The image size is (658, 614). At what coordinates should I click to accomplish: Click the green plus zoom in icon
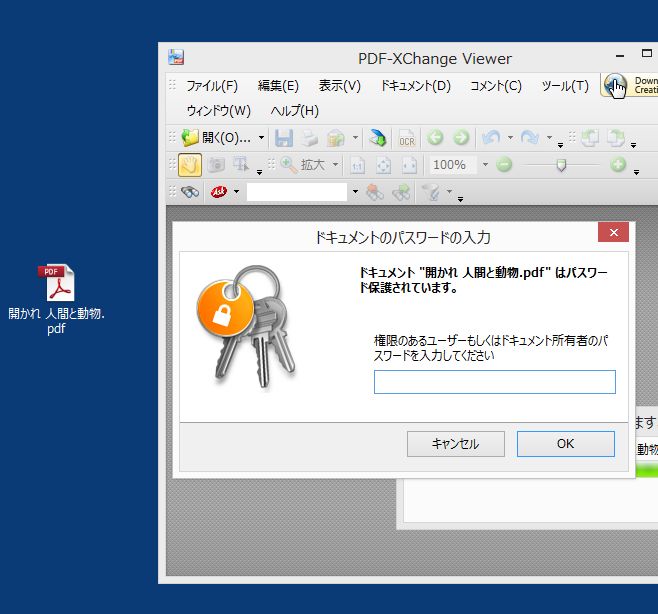point(618,165)
